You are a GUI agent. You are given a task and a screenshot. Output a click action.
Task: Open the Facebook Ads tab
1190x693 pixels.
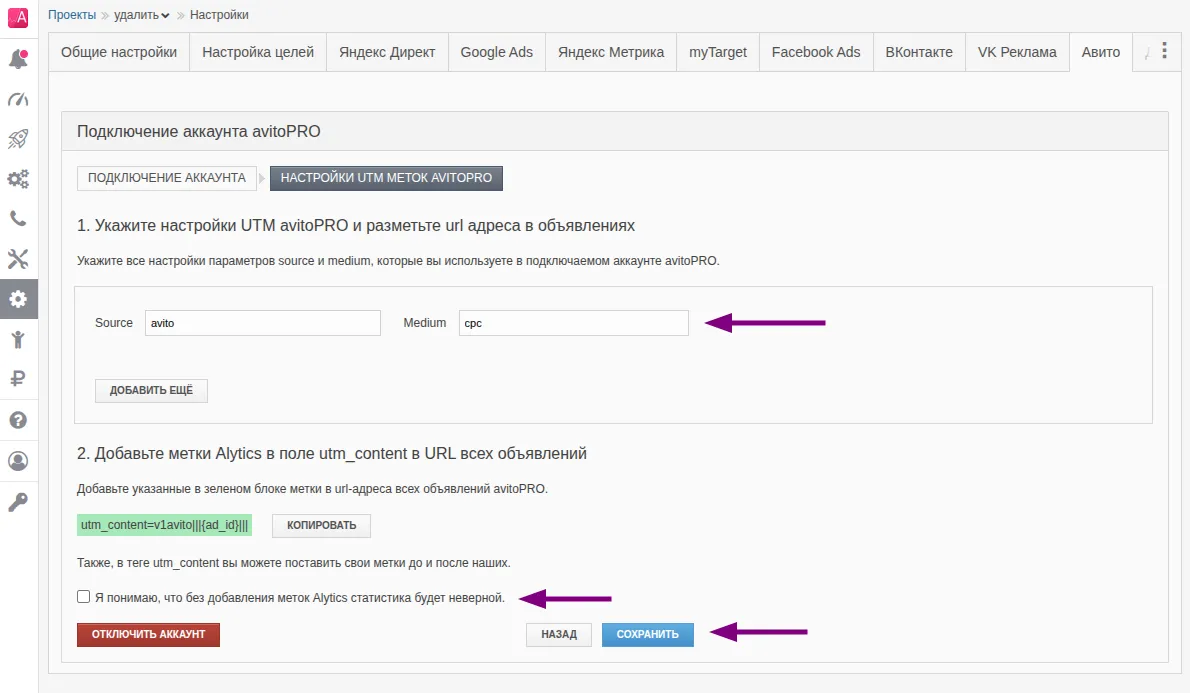point(816,52)
